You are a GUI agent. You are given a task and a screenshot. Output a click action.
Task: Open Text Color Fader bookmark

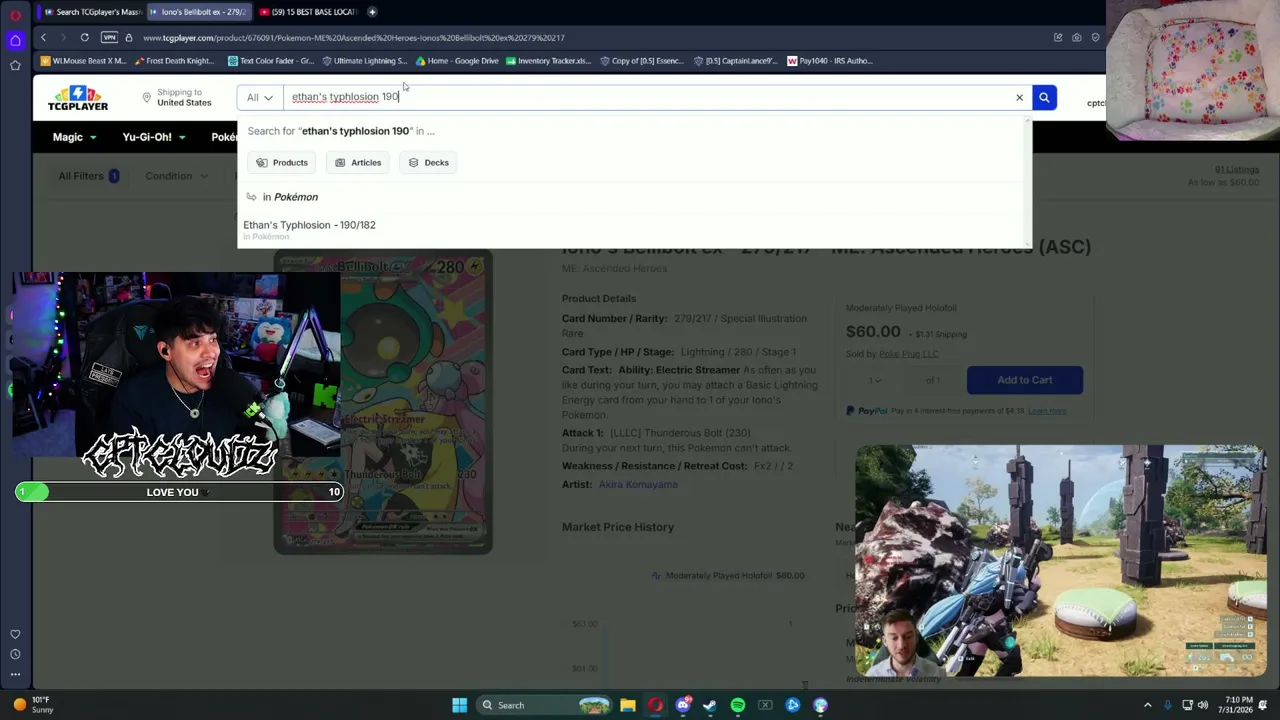(x=270, y=61)
